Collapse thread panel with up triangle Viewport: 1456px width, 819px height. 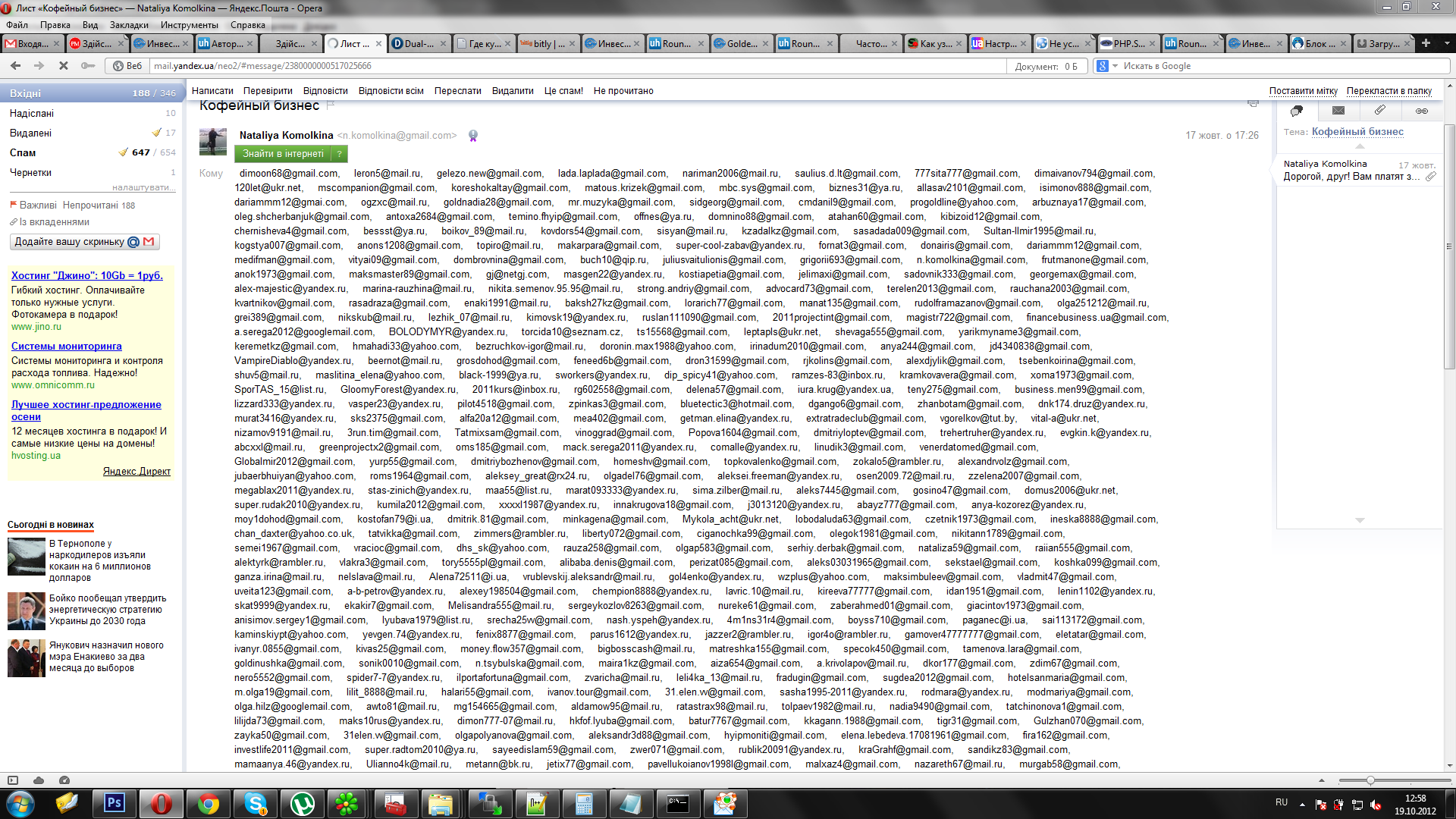click(1360, 146)
